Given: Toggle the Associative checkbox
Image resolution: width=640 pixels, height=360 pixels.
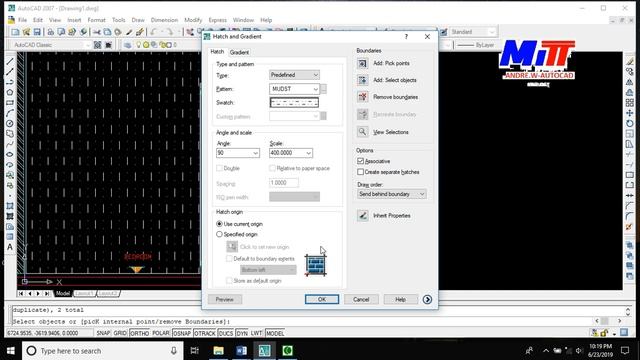Looking at the screenshot, I should tap(360, 161).
